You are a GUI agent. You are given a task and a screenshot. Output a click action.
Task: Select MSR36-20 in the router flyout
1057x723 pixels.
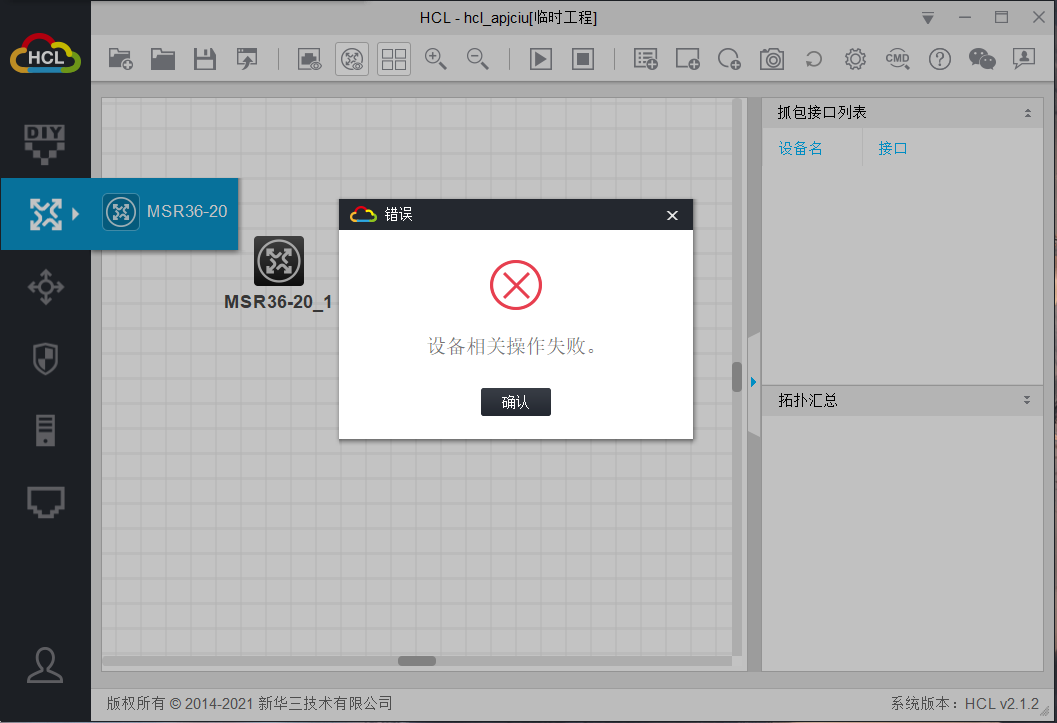166,212
